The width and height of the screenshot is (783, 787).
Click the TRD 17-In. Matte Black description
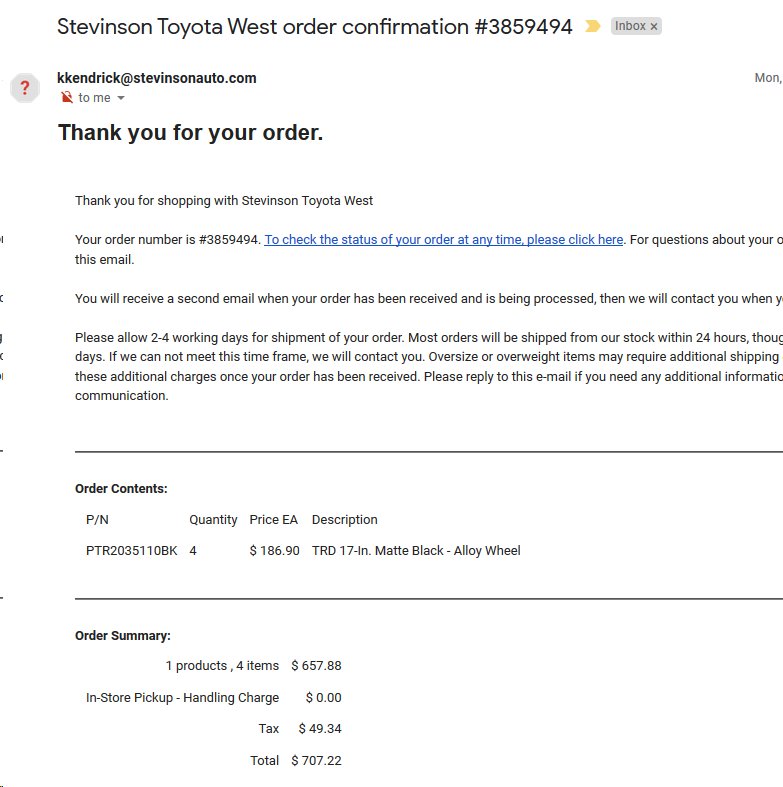[416, 551]
